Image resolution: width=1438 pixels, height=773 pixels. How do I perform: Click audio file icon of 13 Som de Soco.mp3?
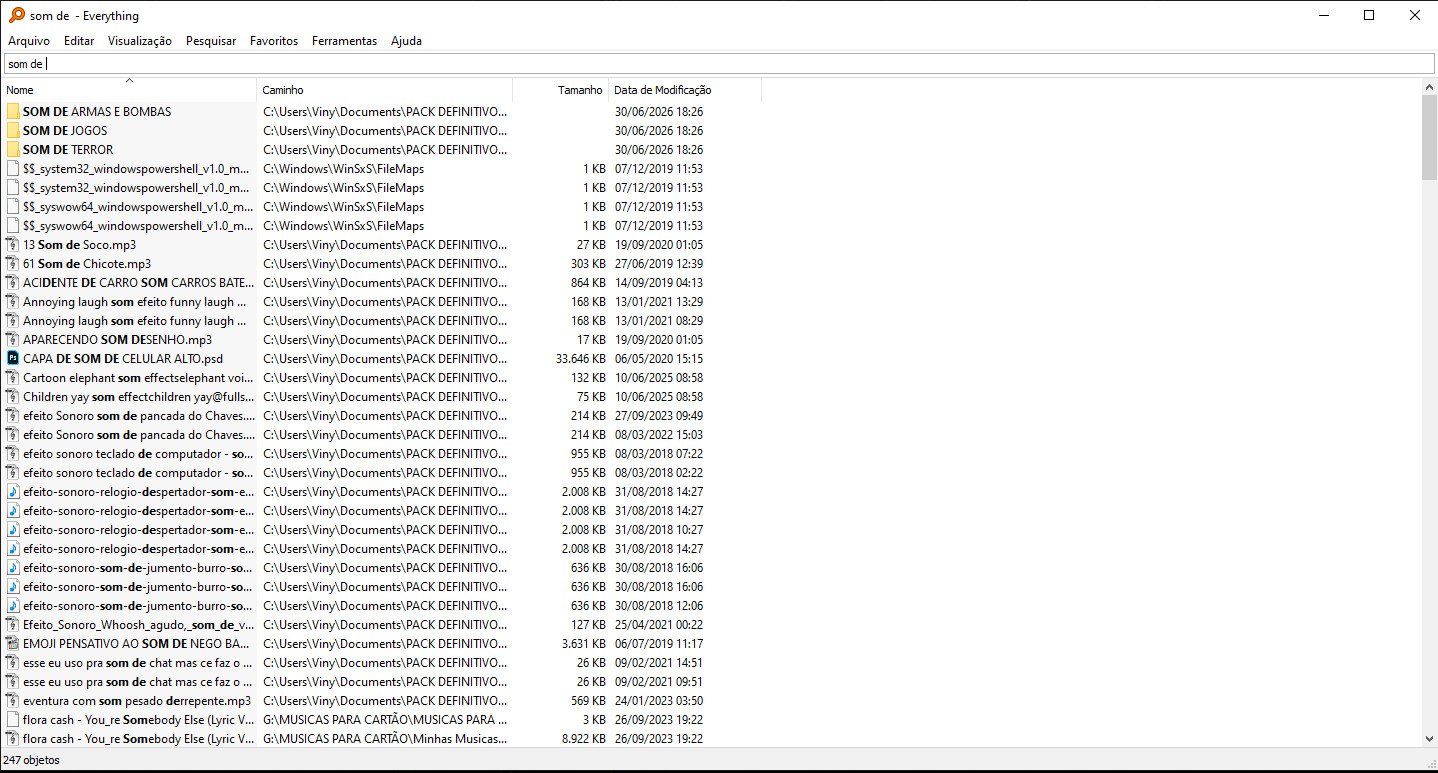(x=13, y=245)
